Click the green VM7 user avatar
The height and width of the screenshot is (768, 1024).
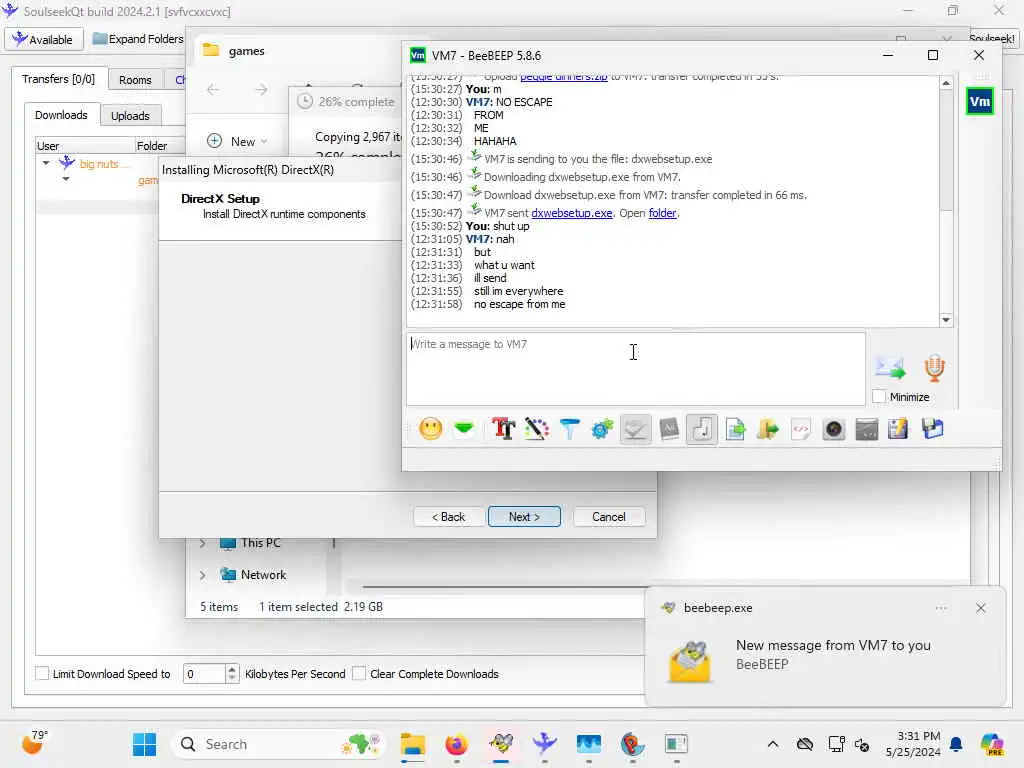tap(980, 101)
